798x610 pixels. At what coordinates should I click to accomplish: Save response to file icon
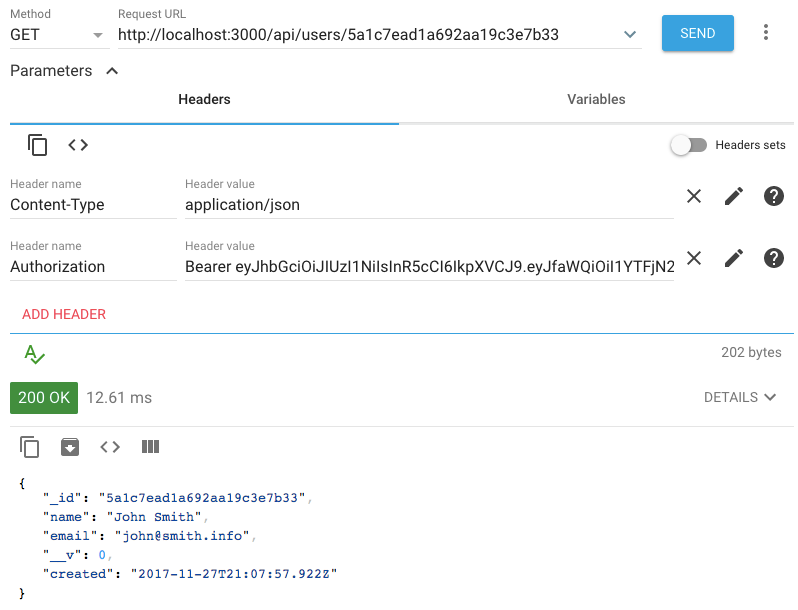(x=70, y=447)
